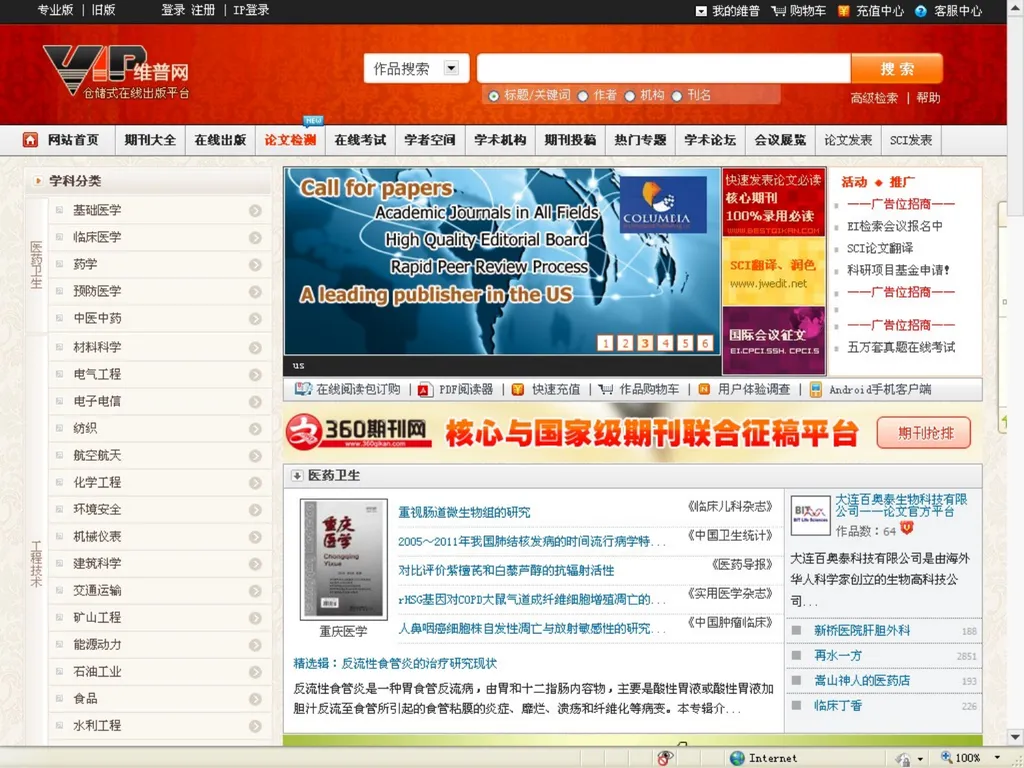Click the arrow icon on 基础医学 row
This screenshot has width=1024, height=768.
pos(255,210)
